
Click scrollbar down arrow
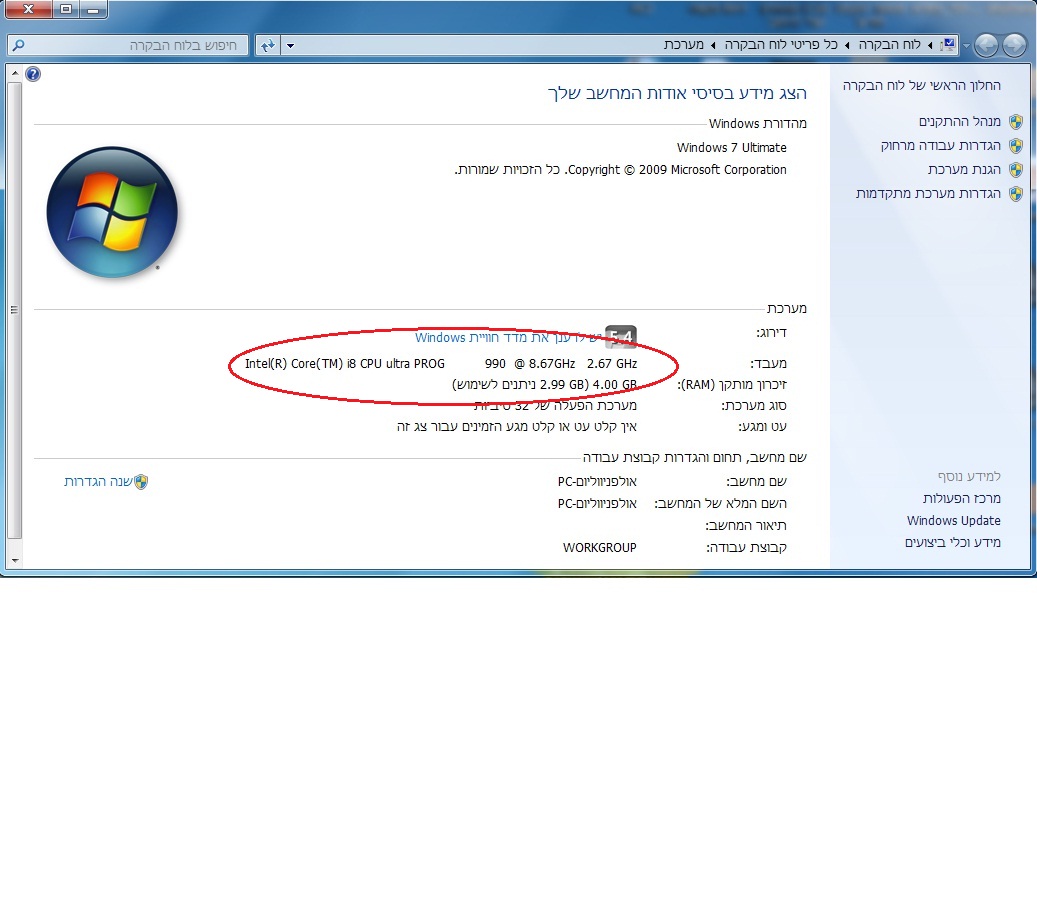[x=15, y=561]
